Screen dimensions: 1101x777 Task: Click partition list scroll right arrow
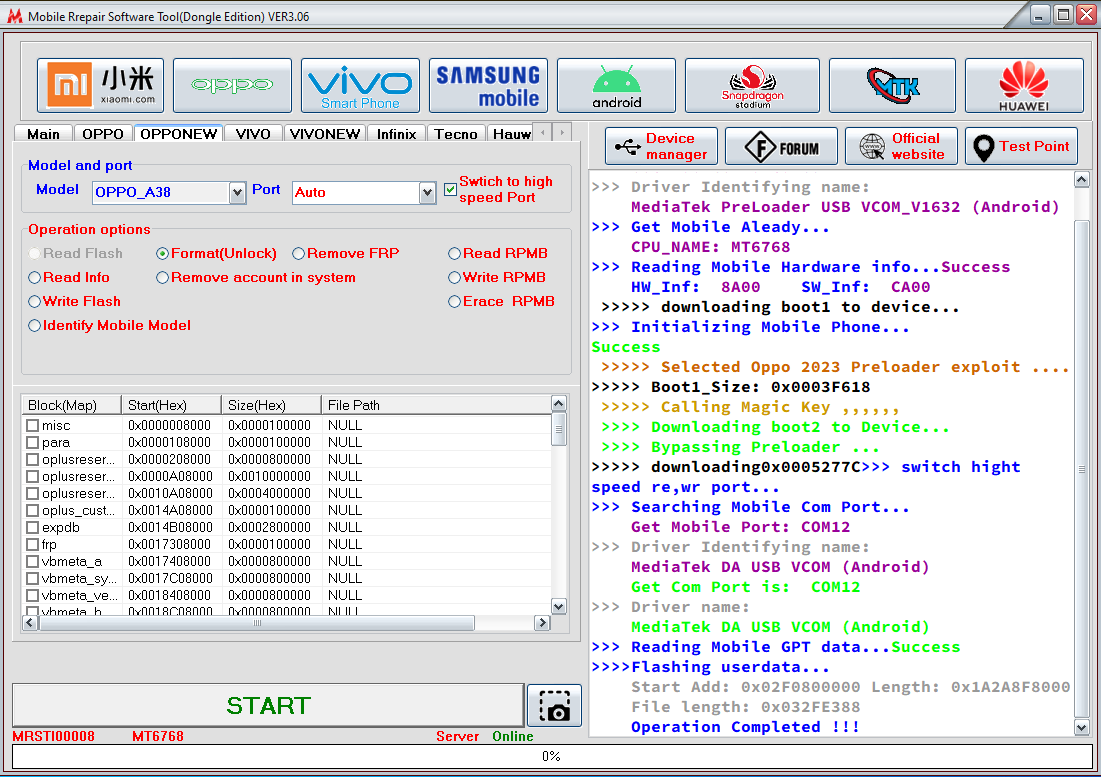[542, 623]
